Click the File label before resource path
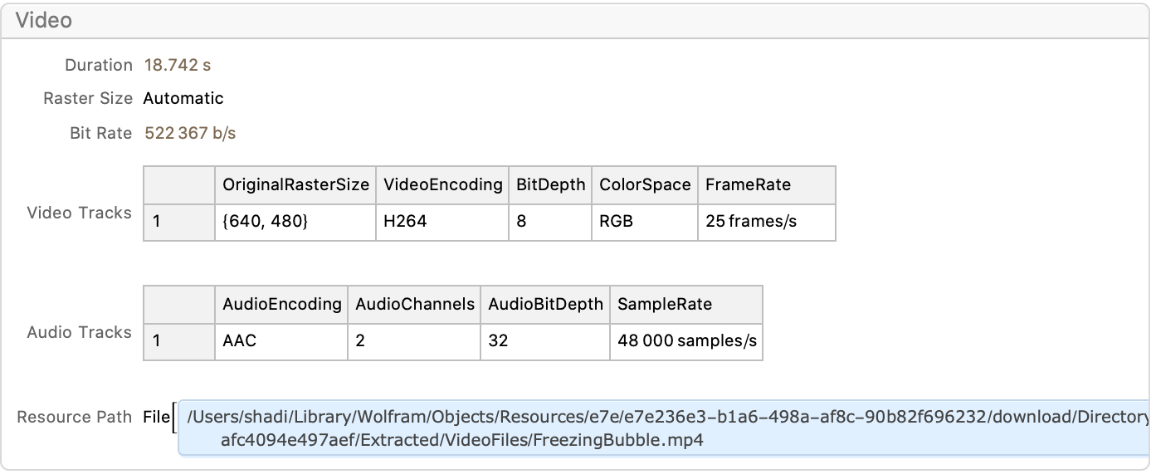This screenshot has height=472, width=1150. pos(157,416)
